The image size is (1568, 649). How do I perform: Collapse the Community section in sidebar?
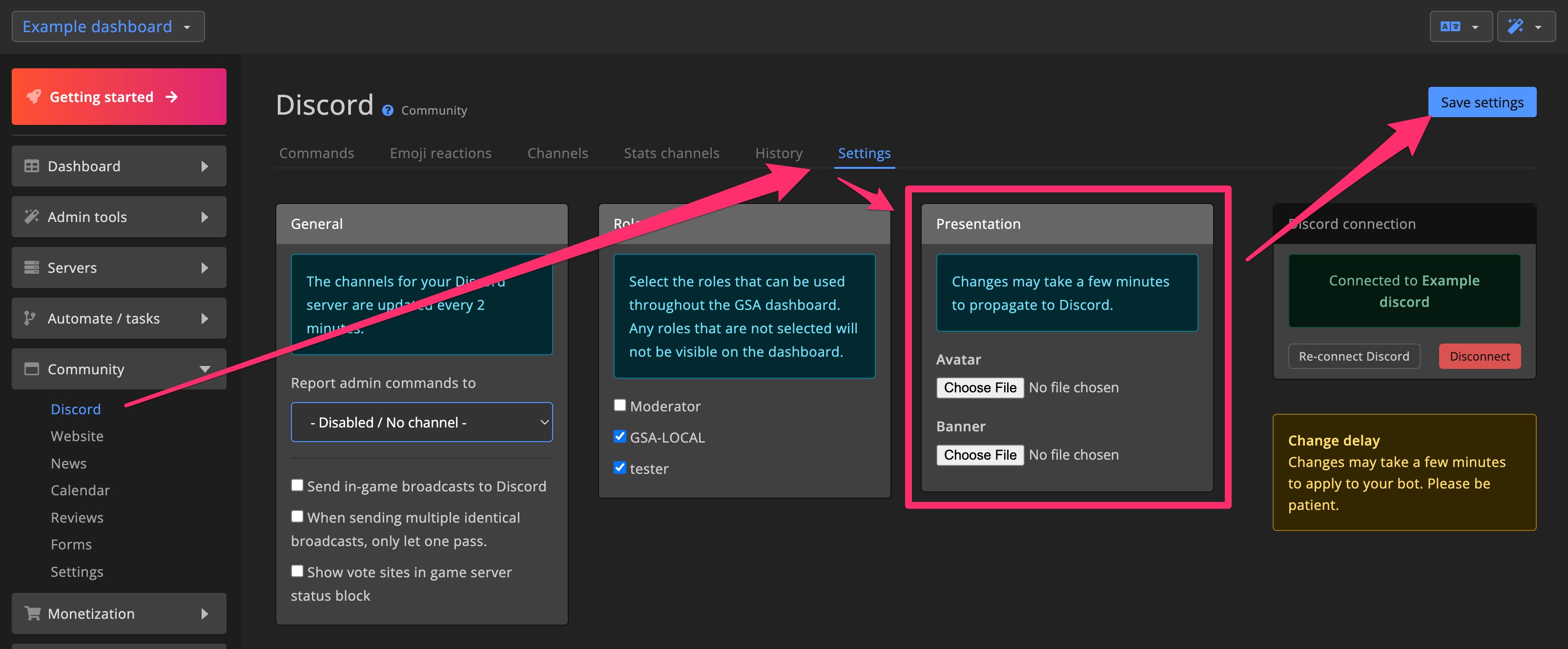click(205, 368)
